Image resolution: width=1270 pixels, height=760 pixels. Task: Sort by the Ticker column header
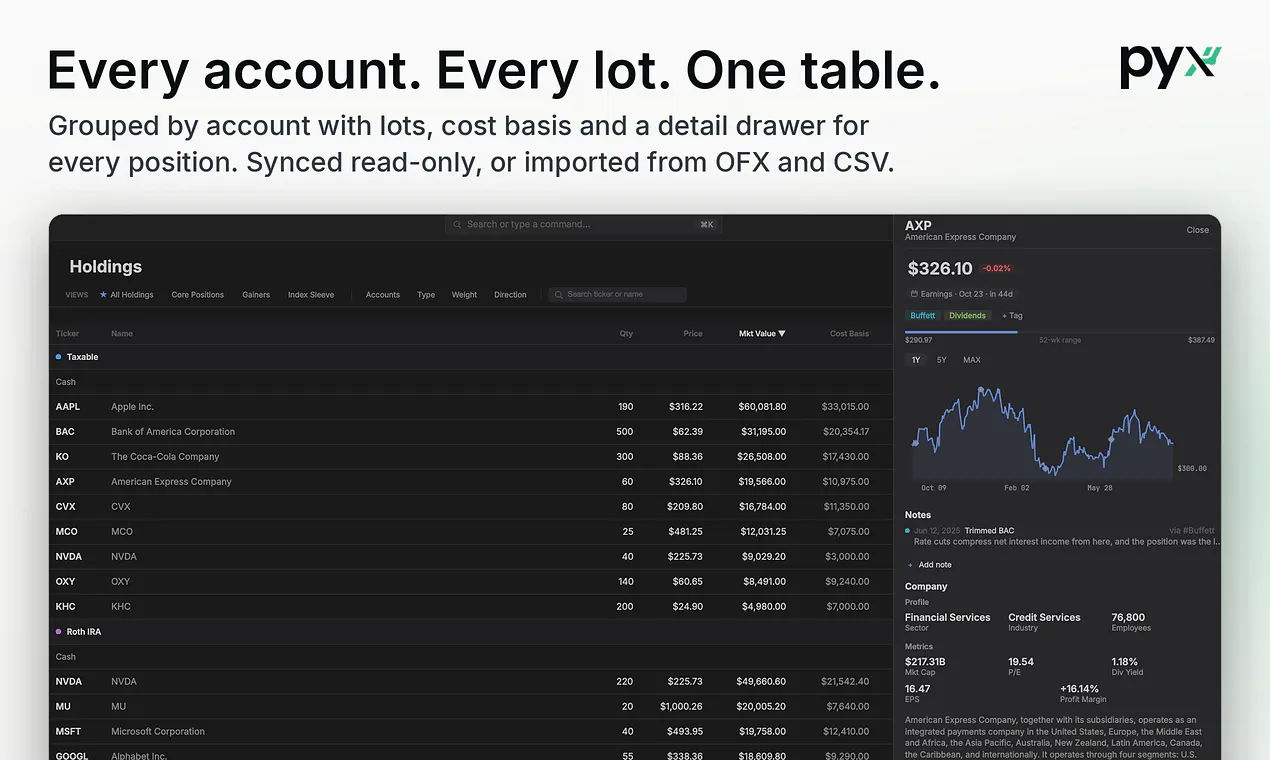(x=67, y=333)
